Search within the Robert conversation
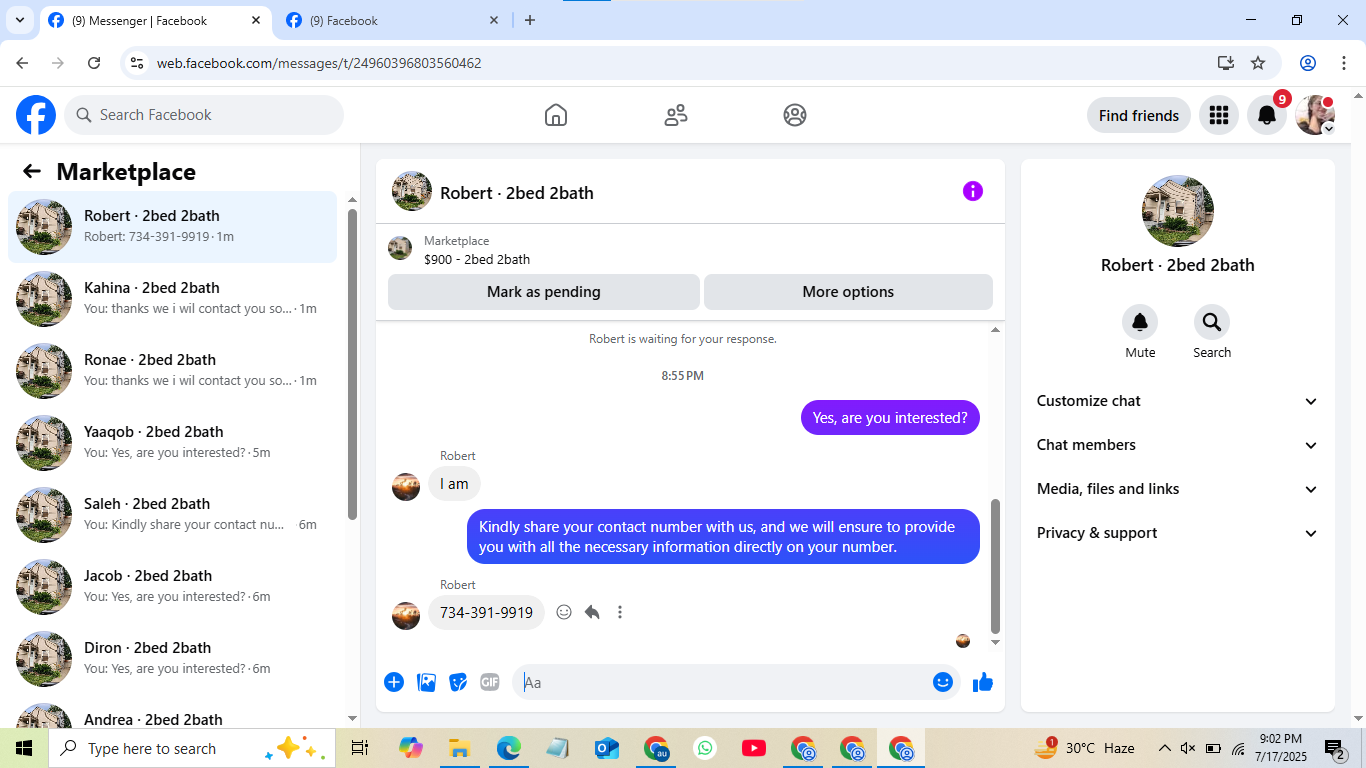 (x=1212, y=322)
